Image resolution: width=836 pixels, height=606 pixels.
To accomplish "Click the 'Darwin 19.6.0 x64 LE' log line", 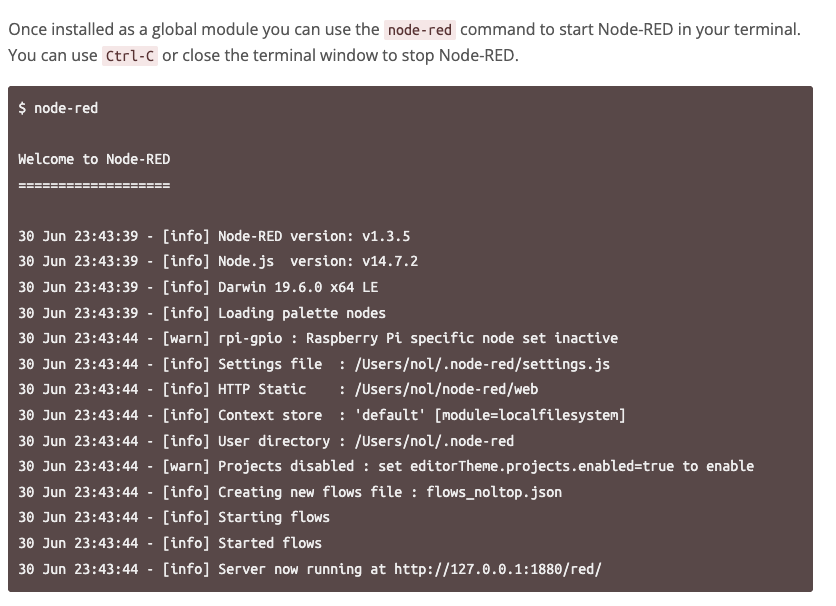I will click(198, 287).
